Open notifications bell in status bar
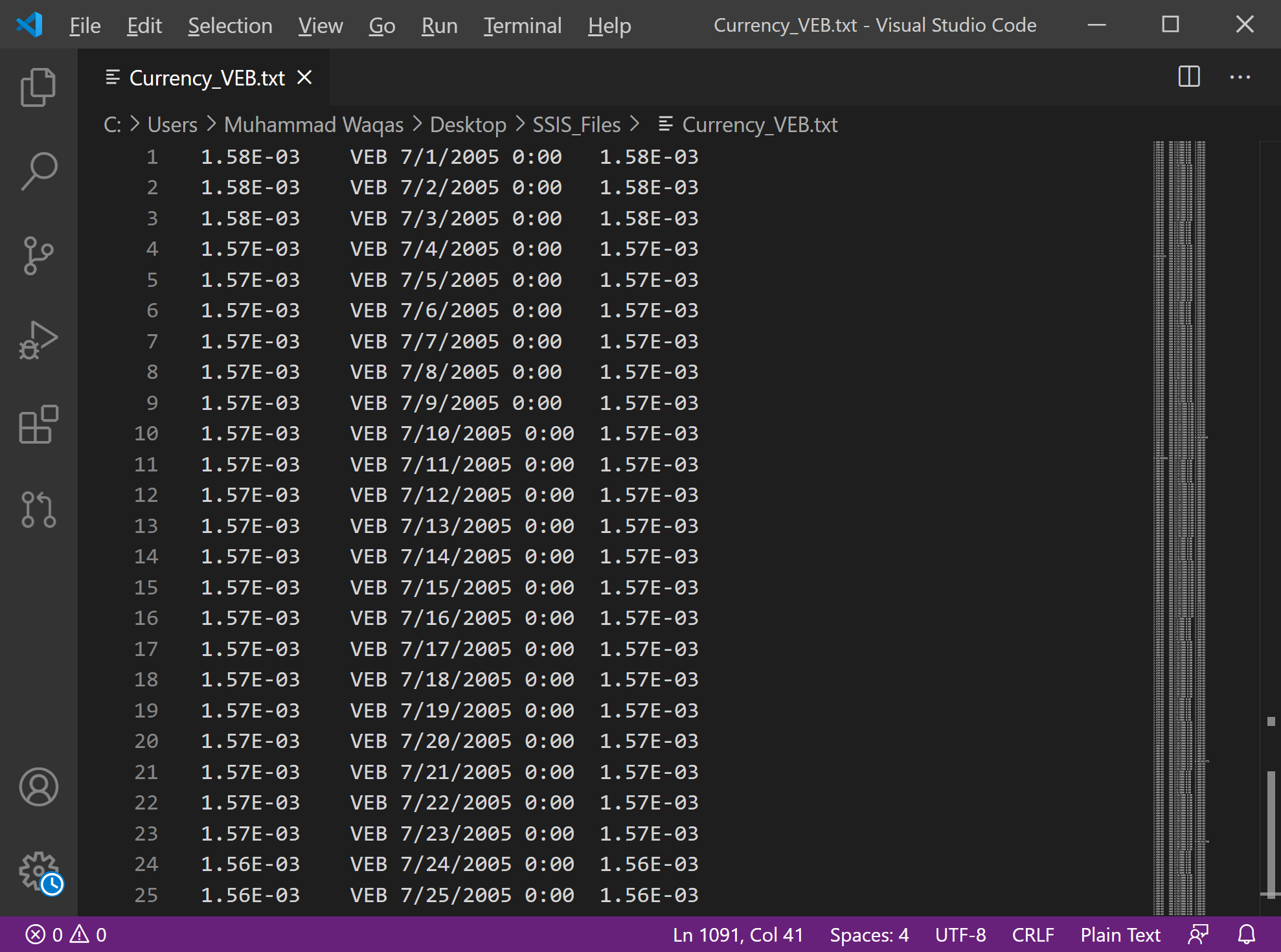Screen dimensions: 1281x952 coord(1247,935)
